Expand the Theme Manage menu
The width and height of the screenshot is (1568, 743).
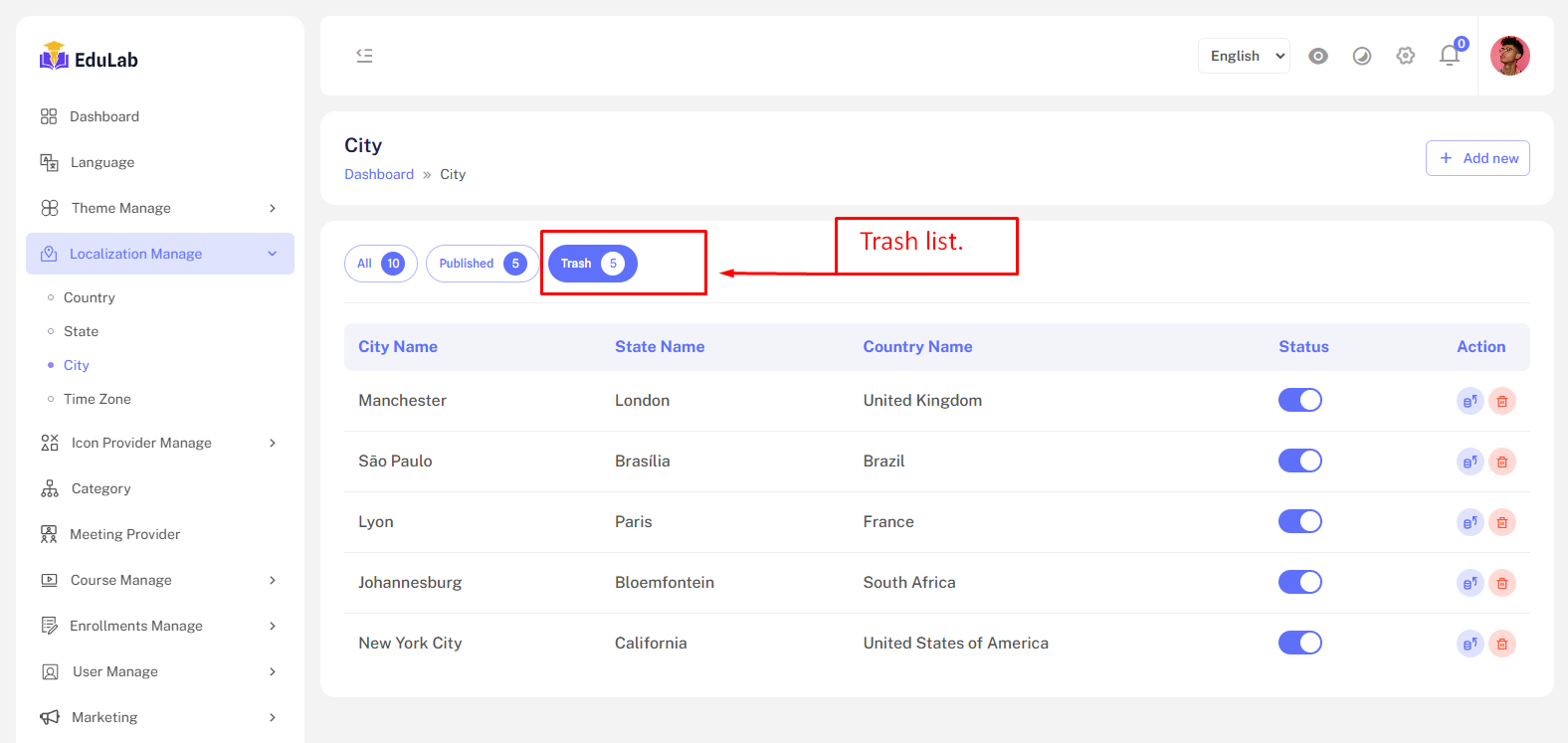tap(159, 208)
